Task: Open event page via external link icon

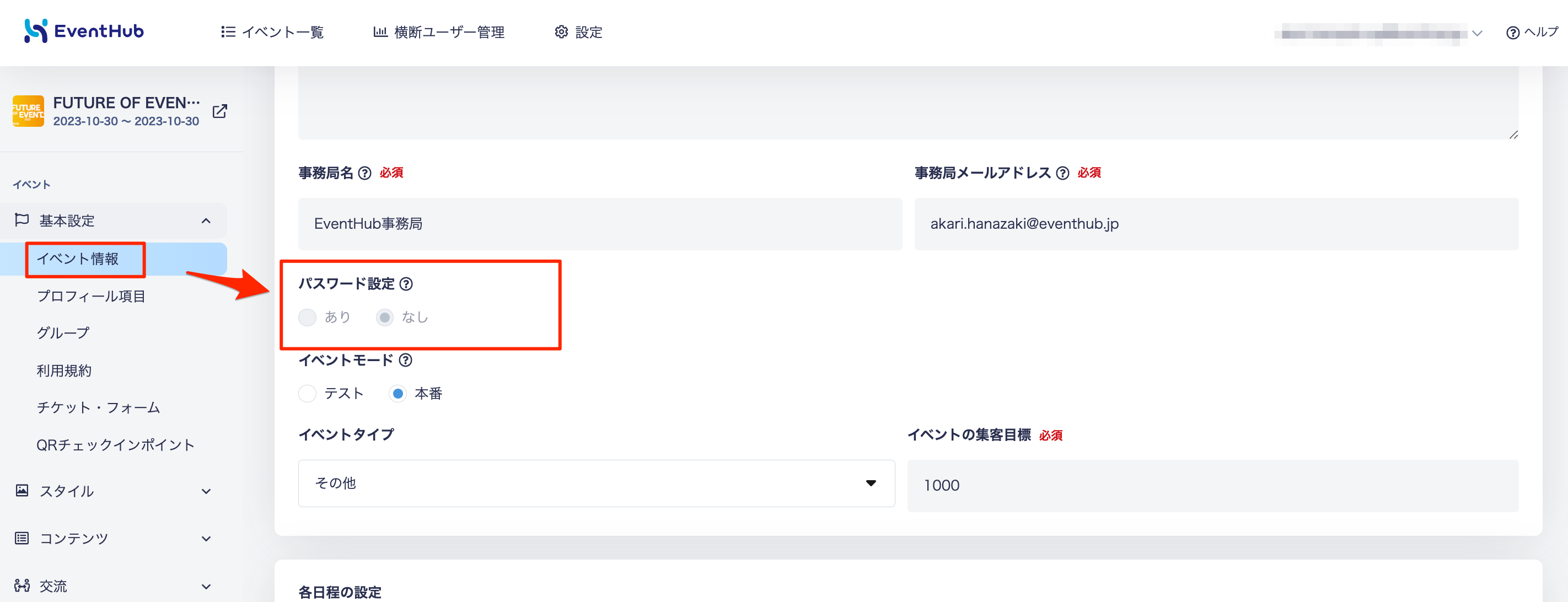Action: pyautogui.click(x=220, y=111)
